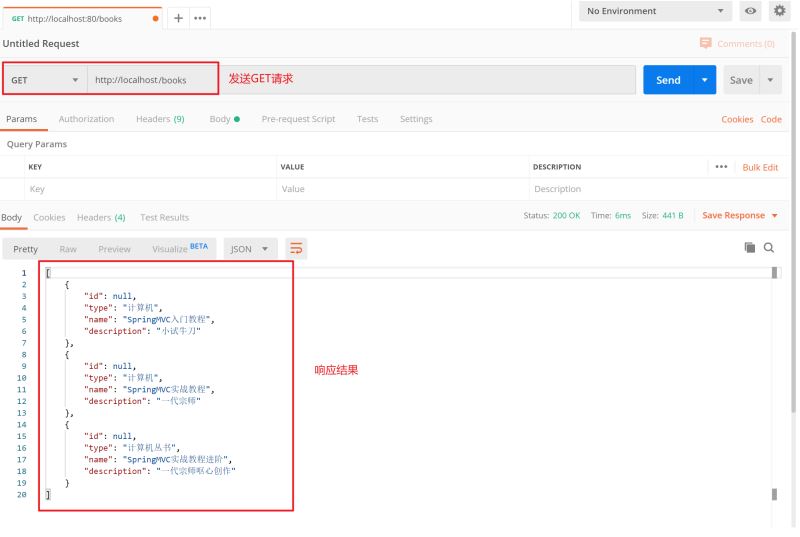Open the Cookies link
Viewport: 800px width, 537px height.
click(736, 119)
